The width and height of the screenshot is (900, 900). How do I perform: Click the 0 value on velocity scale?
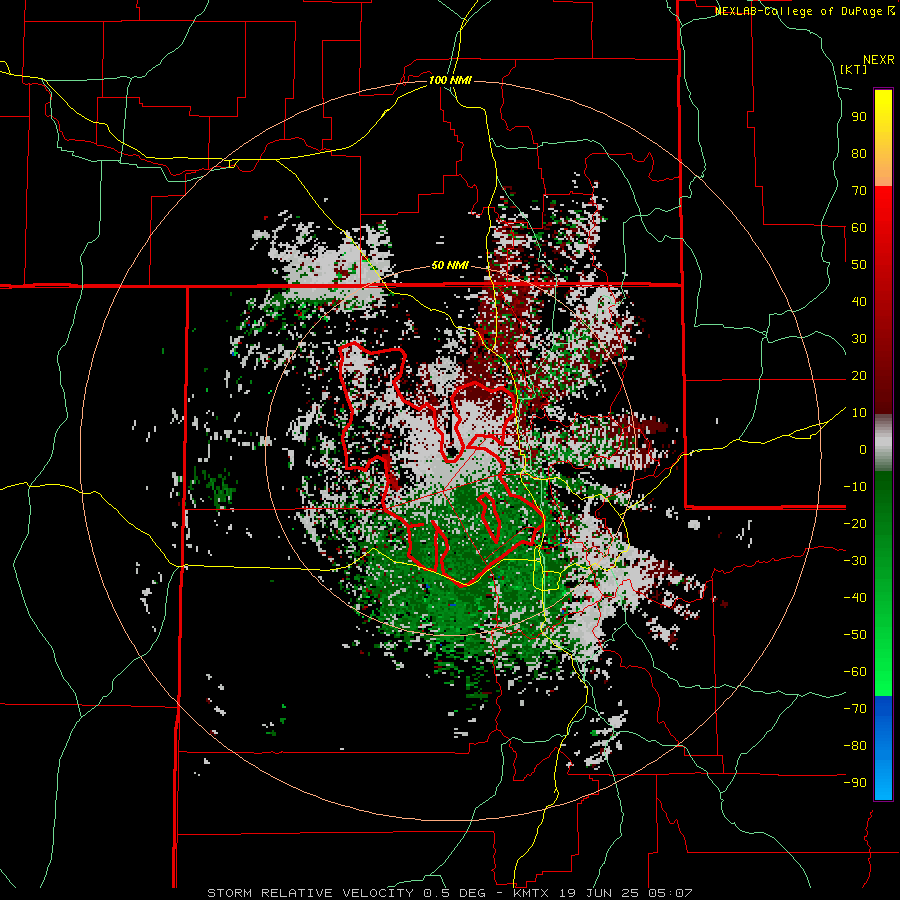(x=863, y=449)
